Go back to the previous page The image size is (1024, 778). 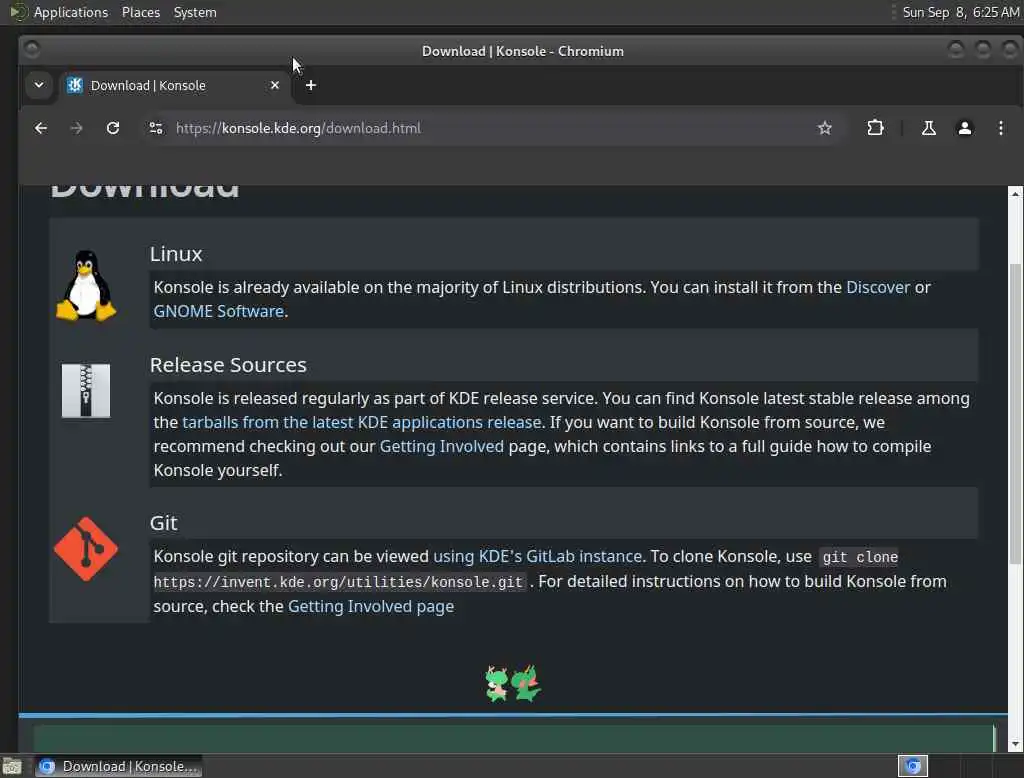pos(40,128)
